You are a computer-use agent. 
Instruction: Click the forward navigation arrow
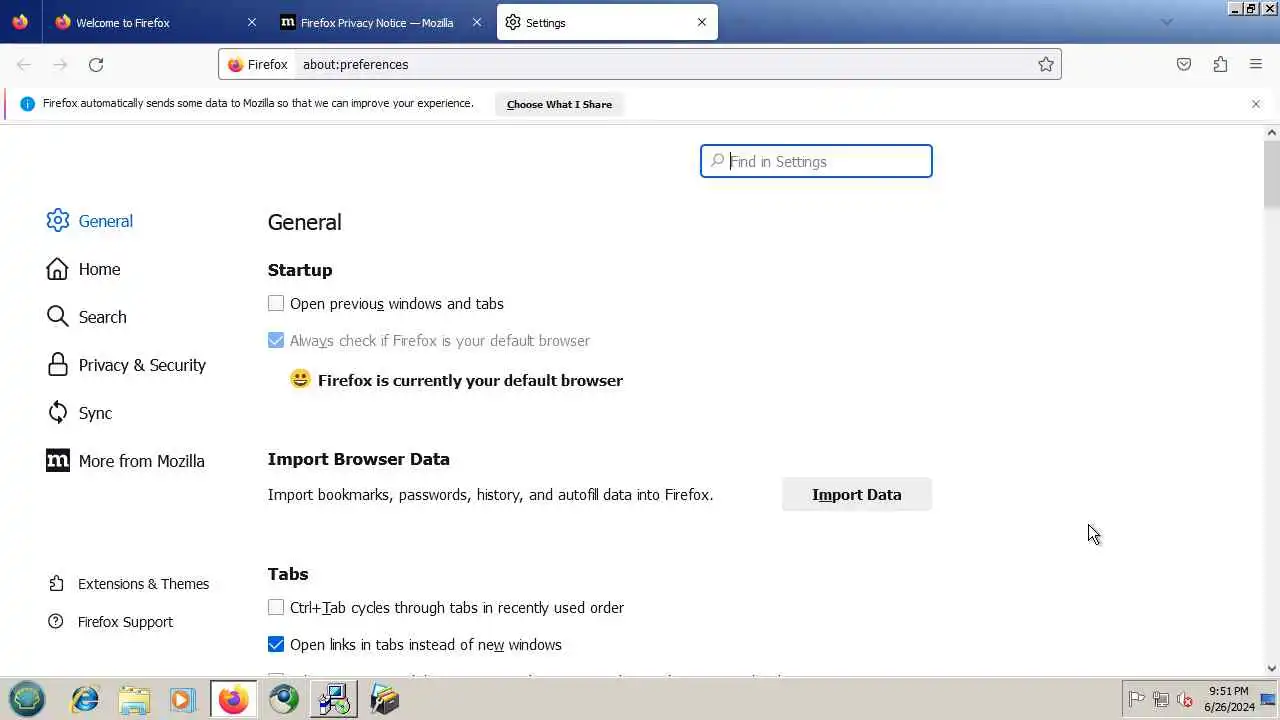[x=60, y=64]
